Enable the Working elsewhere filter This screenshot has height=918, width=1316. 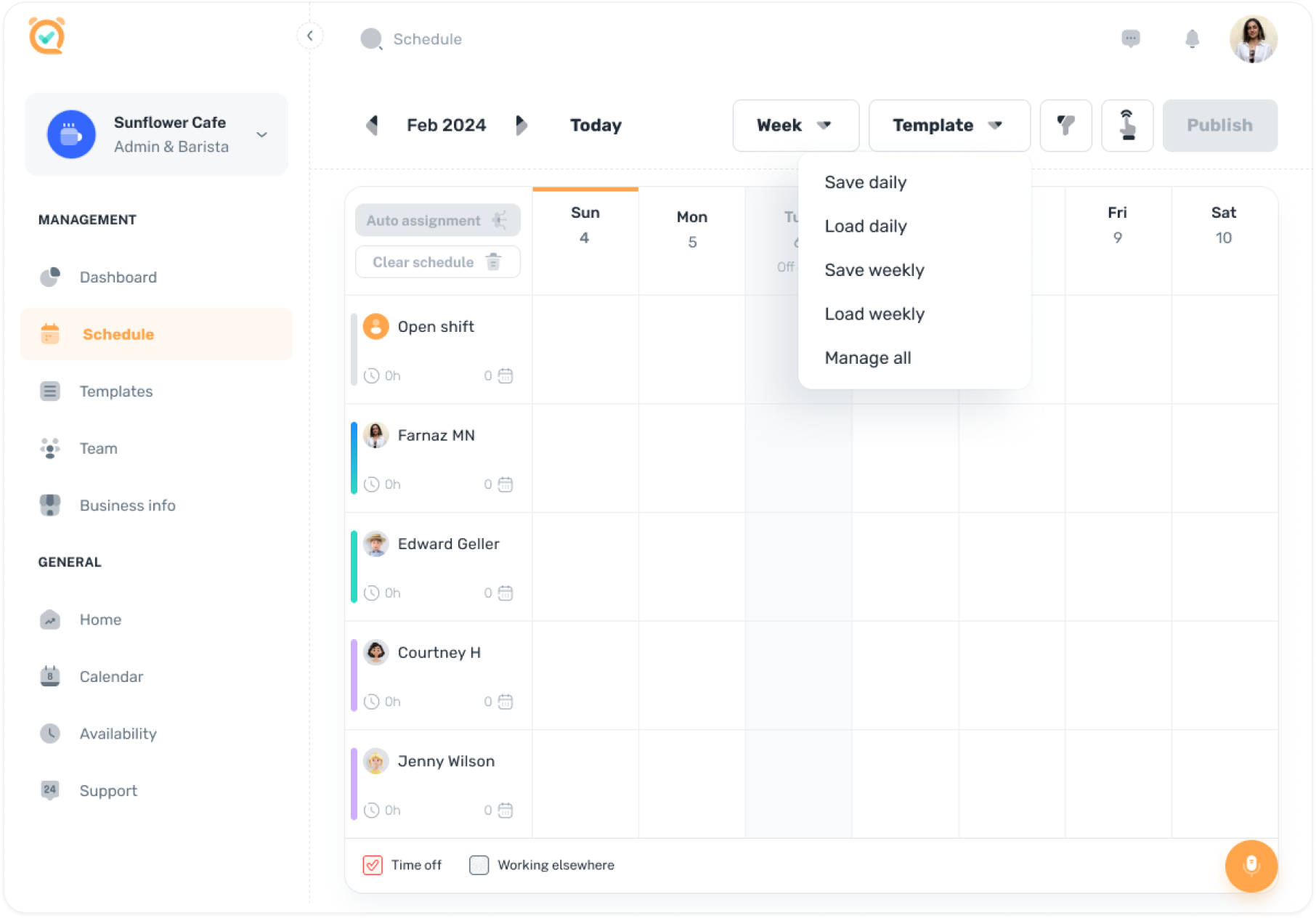479,865
